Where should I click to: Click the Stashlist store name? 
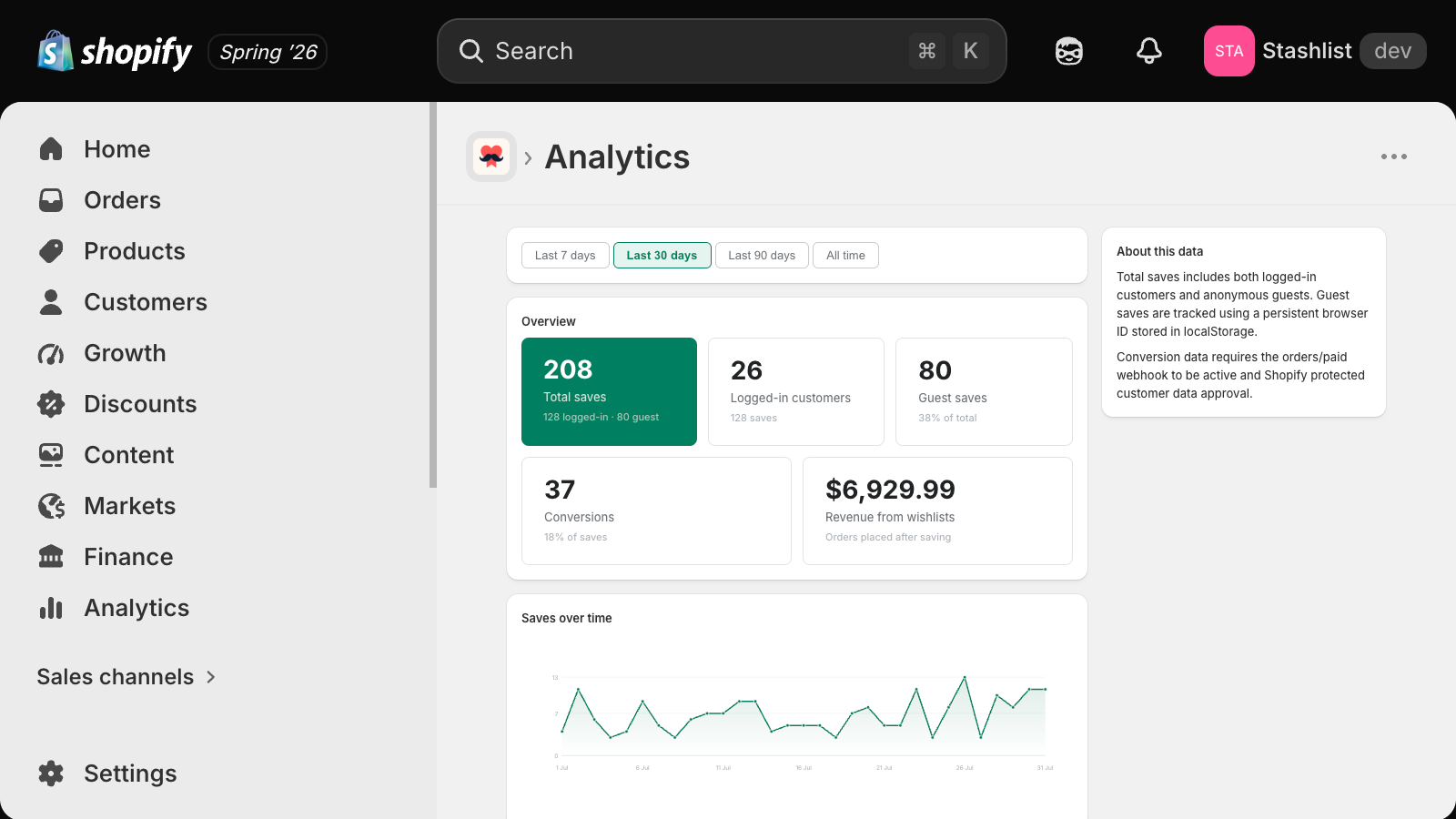coord(1307,51)
